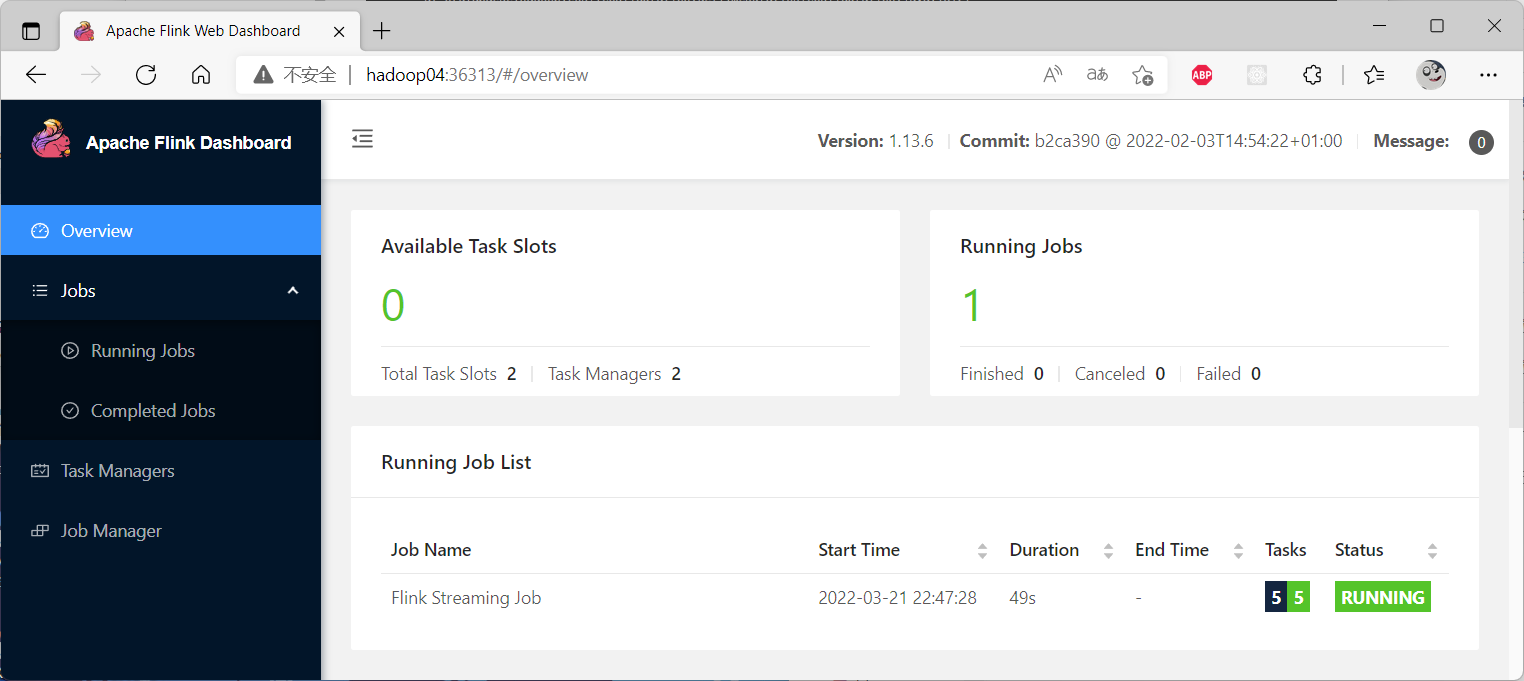Reload the page with the refresh icon
The image size is (1524, 681).
pos(146,75)
